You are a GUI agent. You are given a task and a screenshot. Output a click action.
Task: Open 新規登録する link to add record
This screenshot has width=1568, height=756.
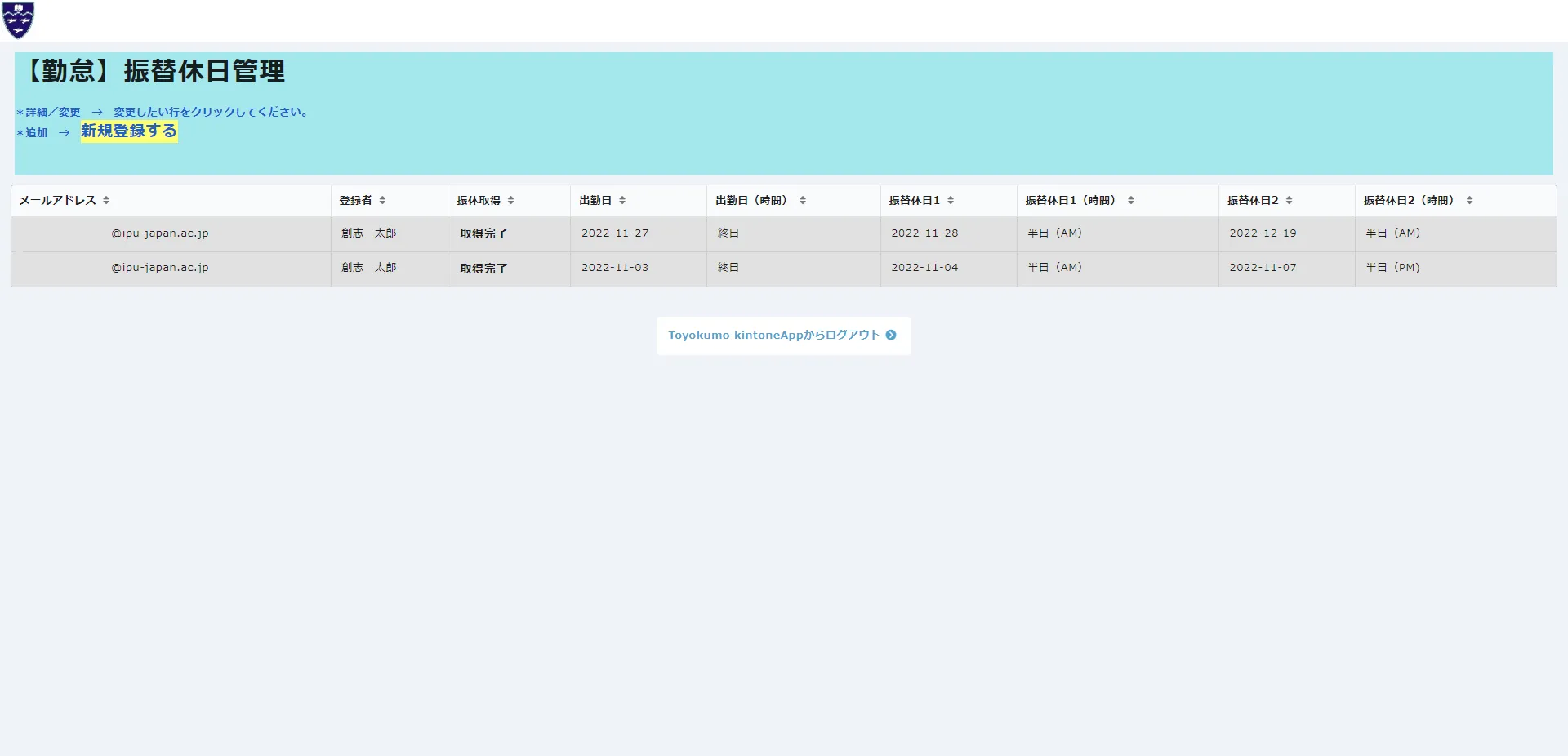(x=129, y=131)
